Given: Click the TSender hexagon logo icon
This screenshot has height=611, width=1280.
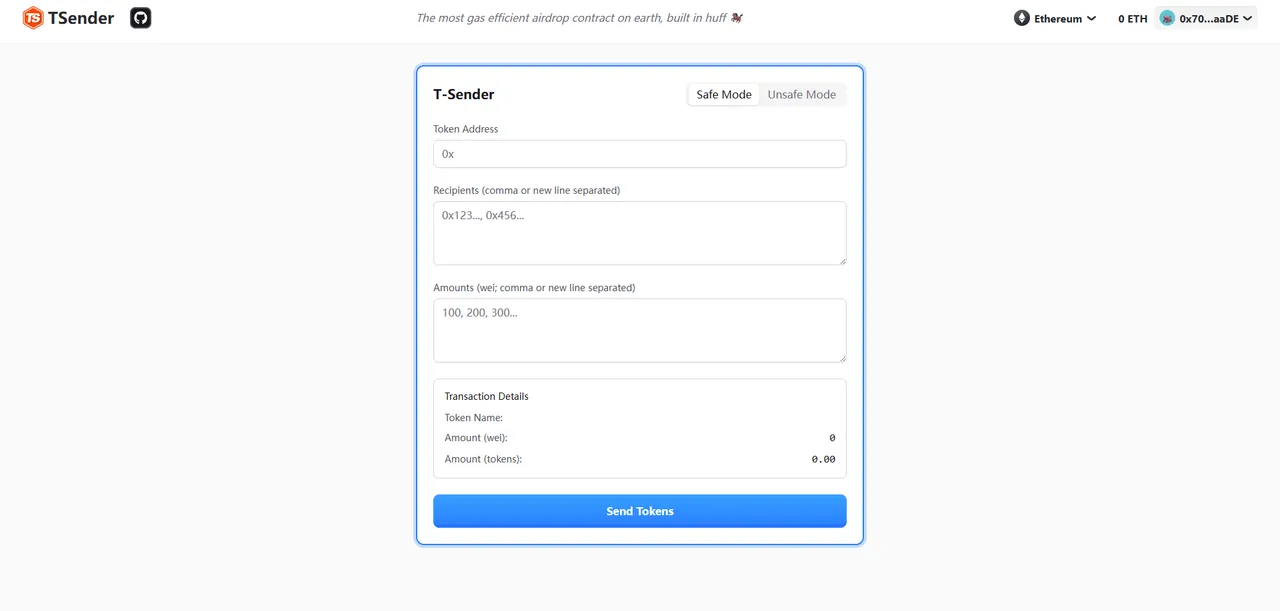Looking at the screenshot, I should pos(31,17).
